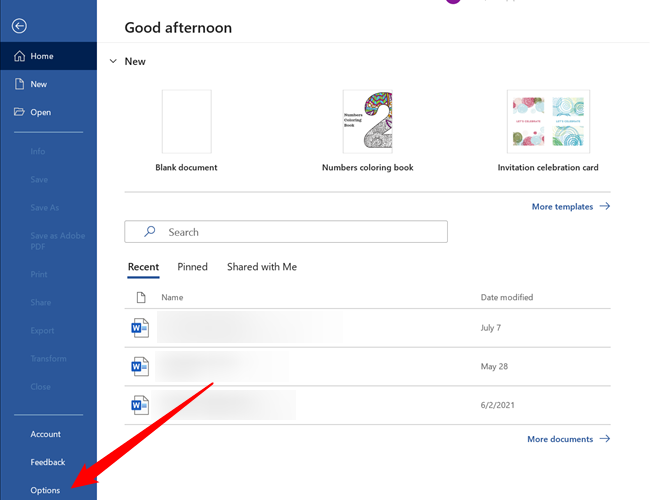Open the Feedback page
The width and height of the screenshot is (650, 500).
(x=48, y=462)
